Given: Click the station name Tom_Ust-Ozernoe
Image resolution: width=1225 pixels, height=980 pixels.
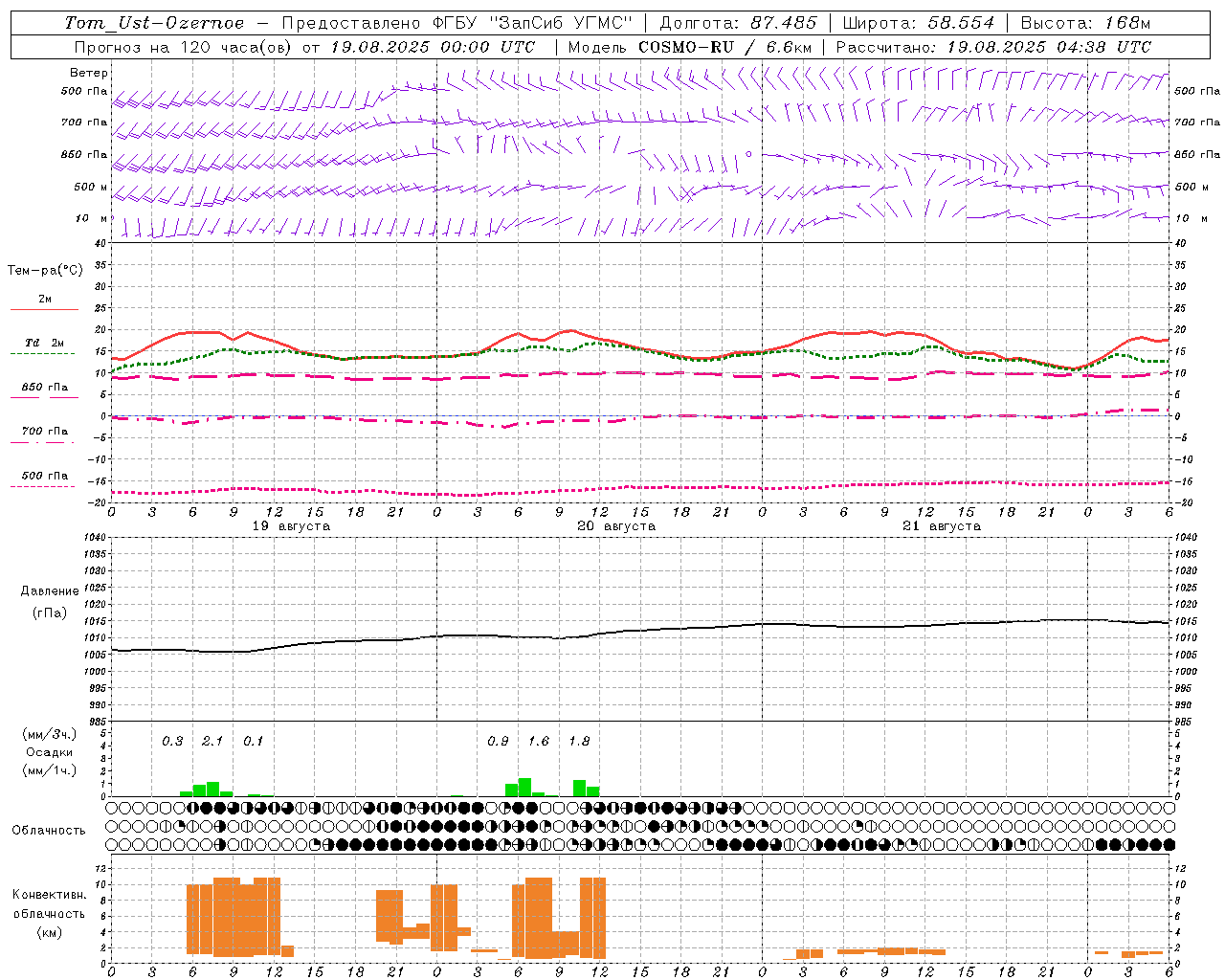Looking at the screenshot, I should (154, 23).
